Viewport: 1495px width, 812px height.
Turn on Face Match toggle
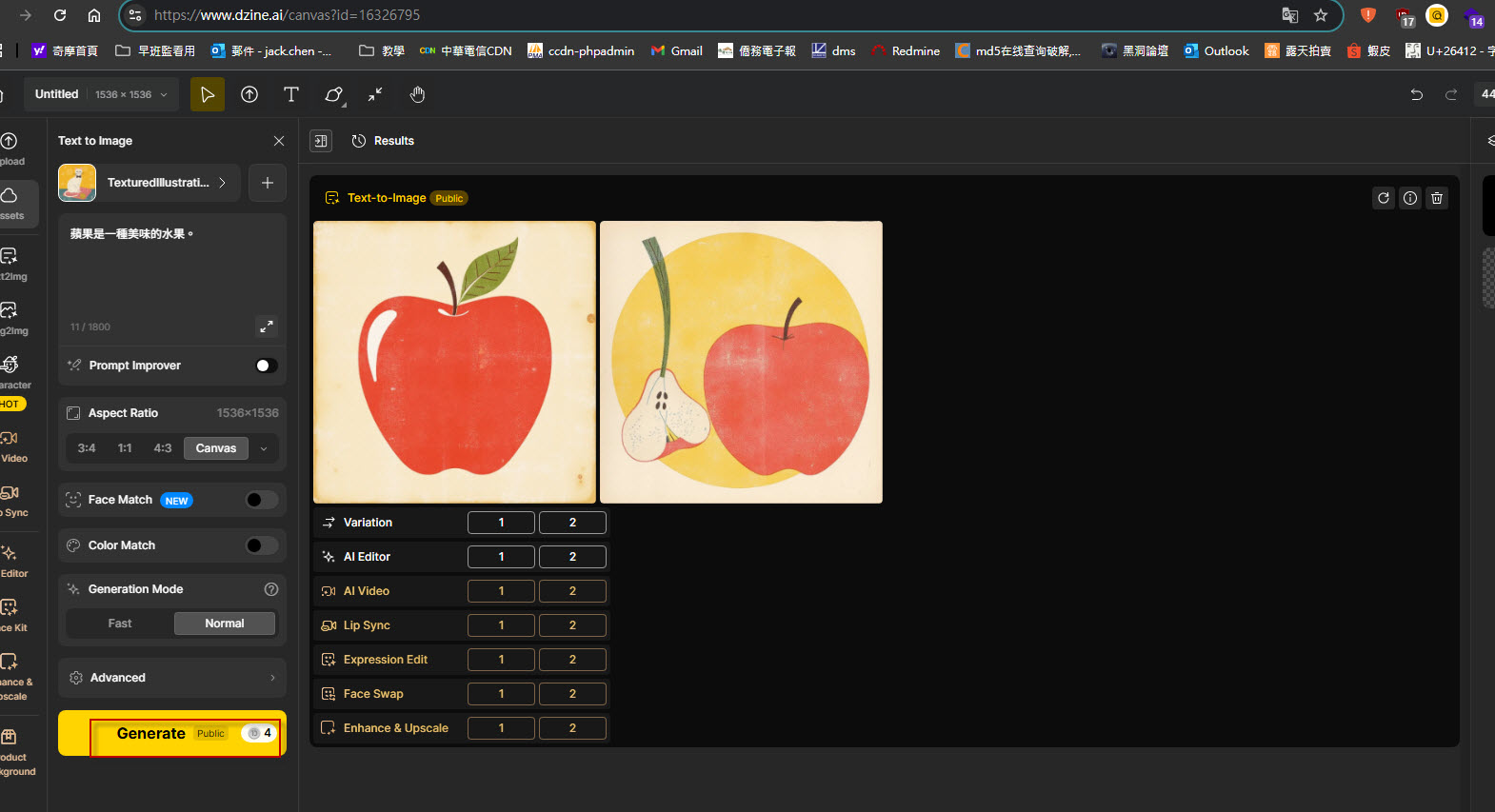[261, 500]
